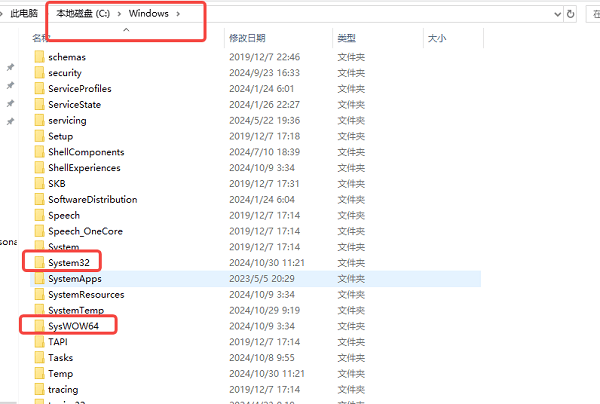The height and width of the screenshot is (404, 600).
Task: Expand the chevron after Windows in path
Action: coord(178,14)
